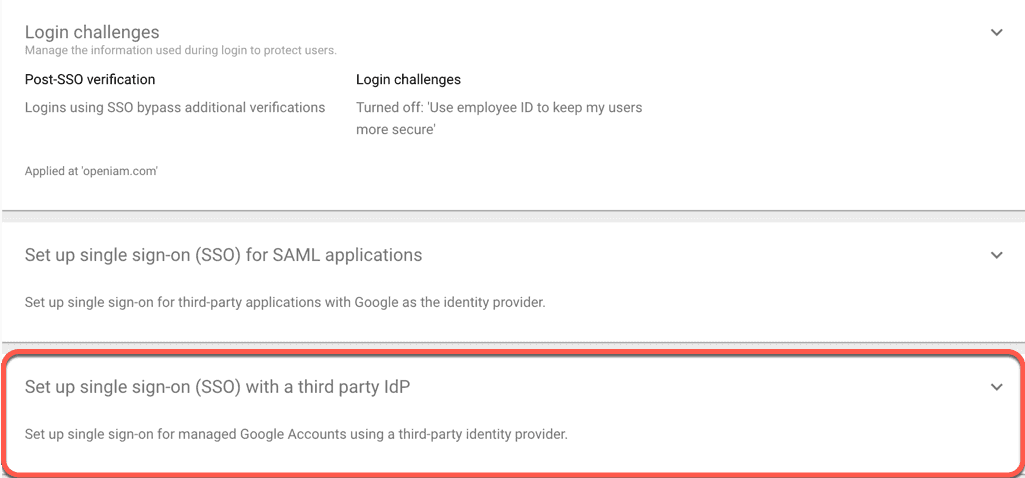
Task: Click 'Logins using SSO bypass additional verifications'
Action: click(x=175, y=107)
